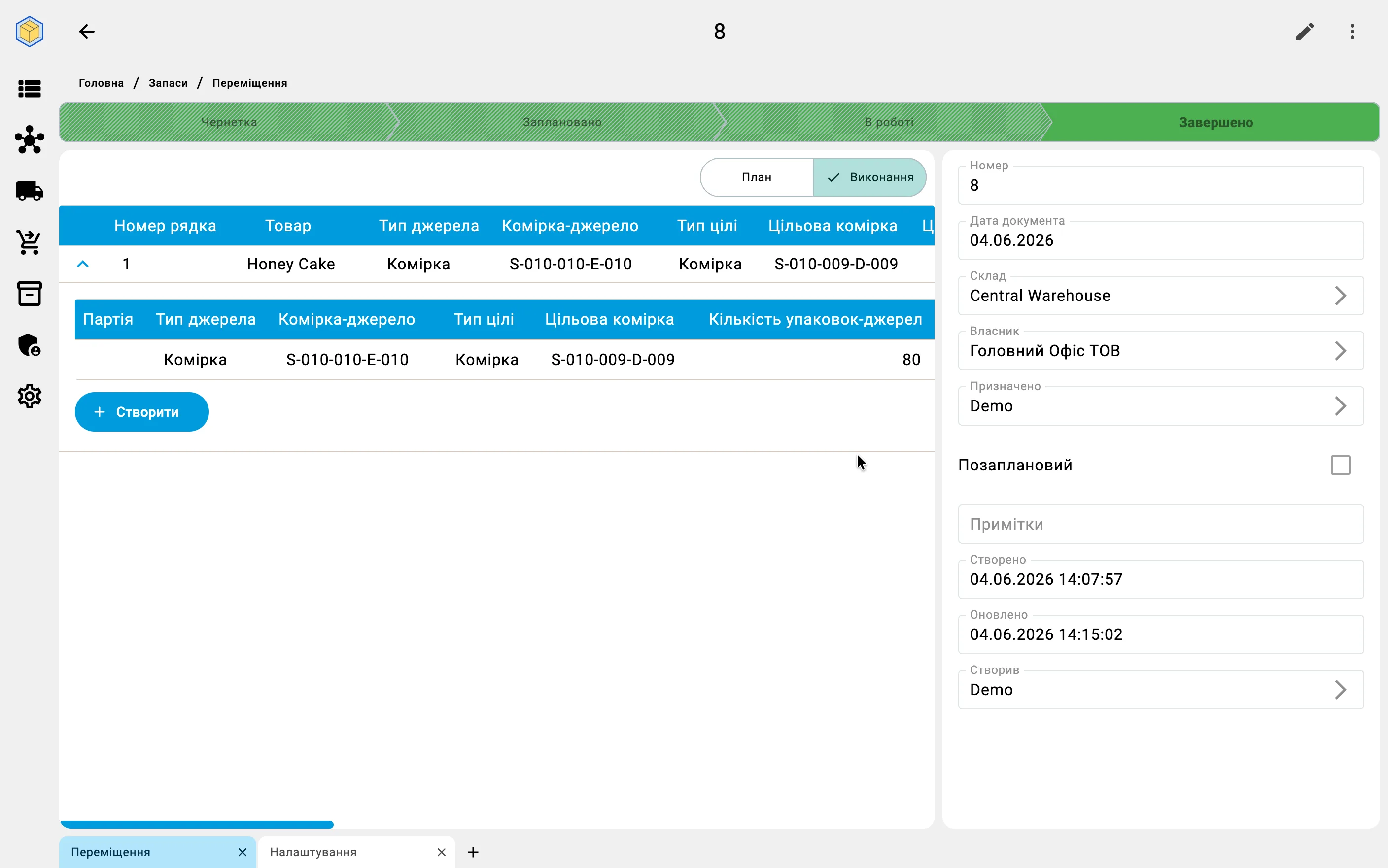
Task: Go to Головна breadcrumb
Action: [101, 83]
